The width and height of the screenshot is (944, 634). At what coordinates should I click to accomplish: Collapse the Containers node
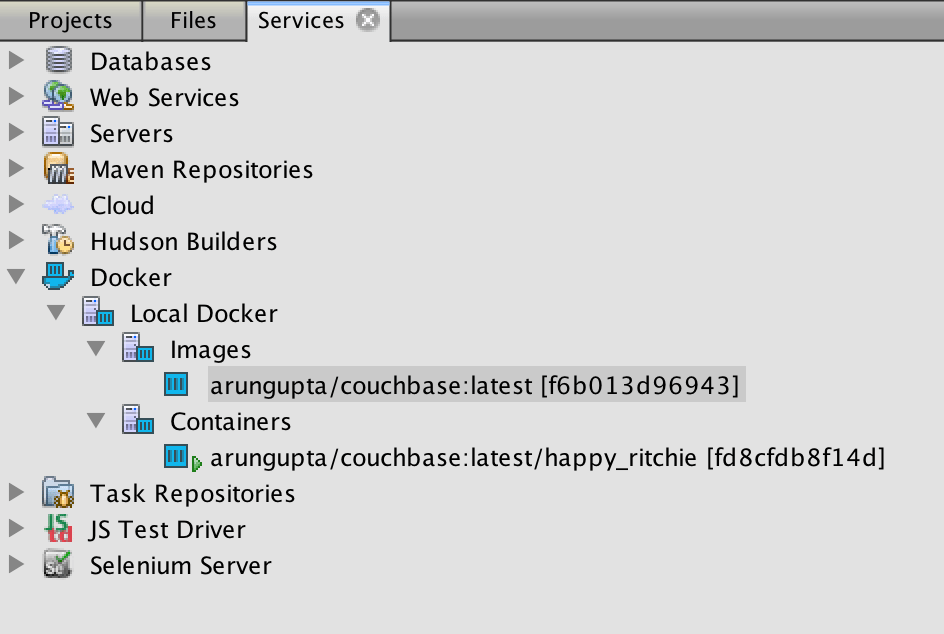point(96,421)
